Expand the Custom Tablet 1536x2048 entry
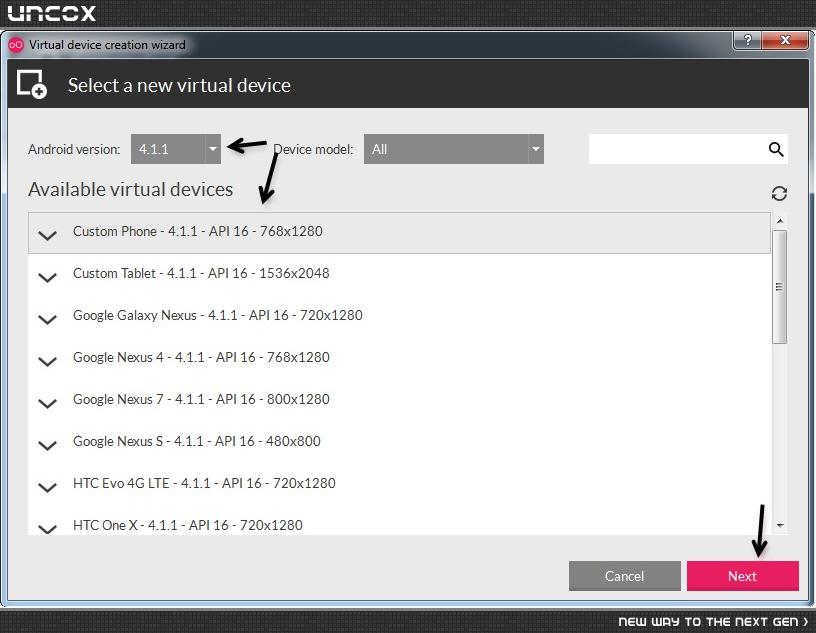The height and width of the screenshot is (633, 816). (x=47, y=277)
